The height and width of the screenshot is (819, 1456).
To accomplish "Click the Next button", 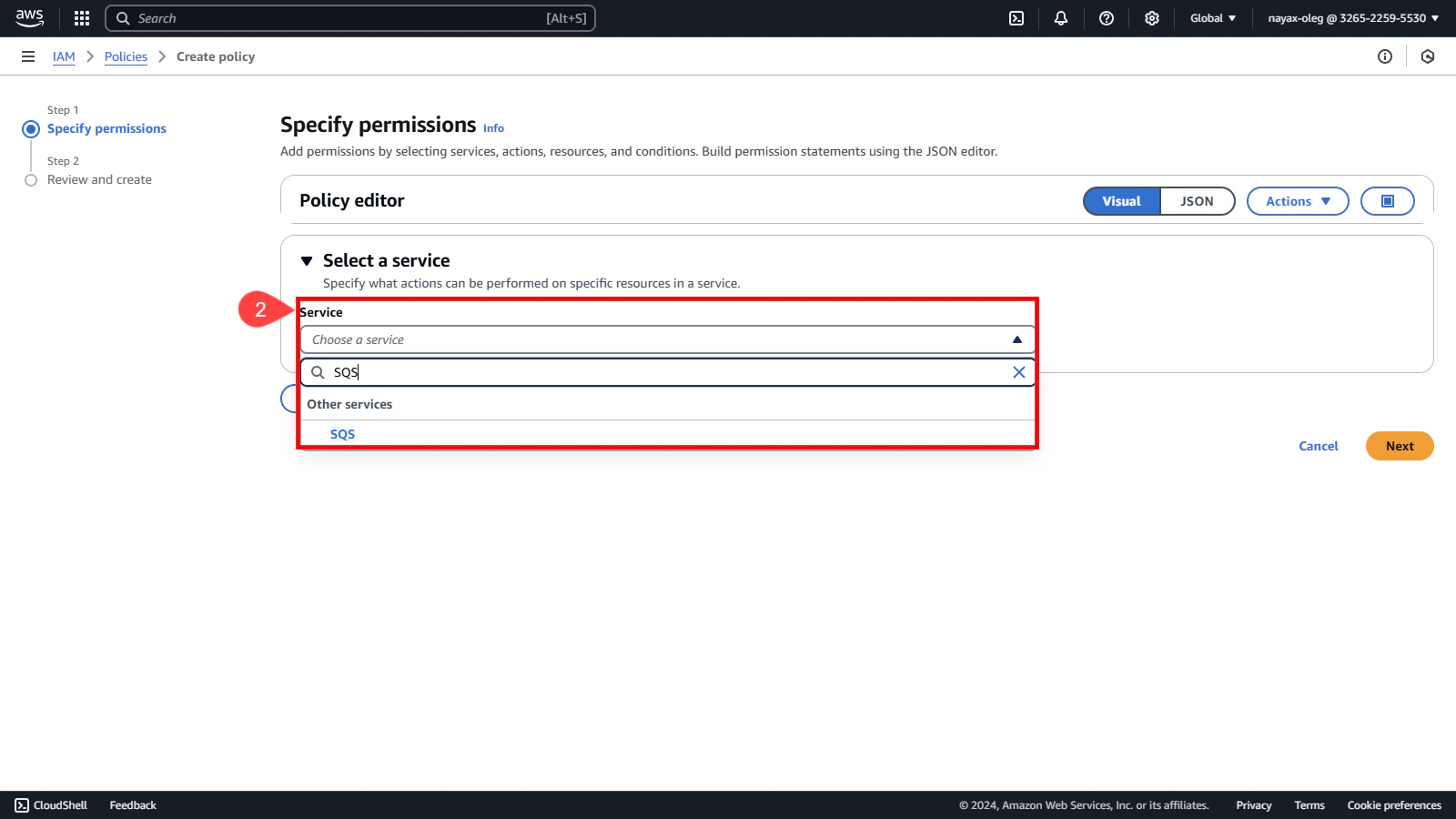I will click(x=1400, y=446).
